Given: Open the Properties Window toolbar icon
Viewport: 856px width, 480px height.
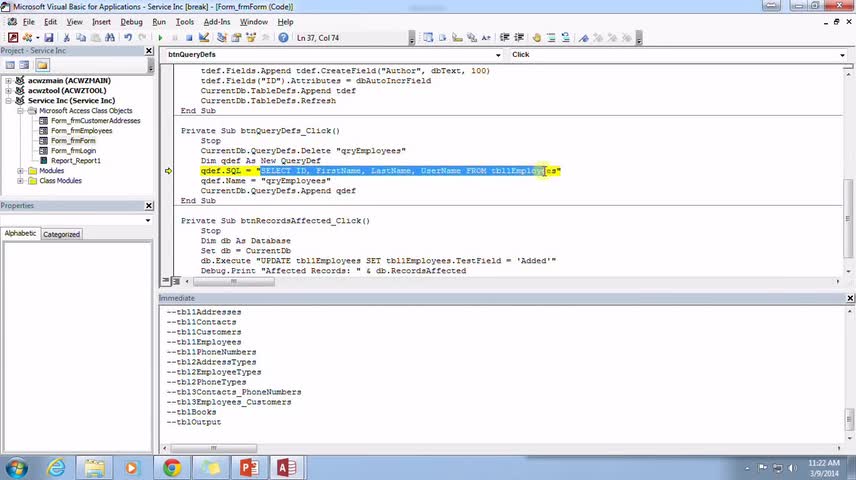Looking at the screenshot, I should pos(236,38).
